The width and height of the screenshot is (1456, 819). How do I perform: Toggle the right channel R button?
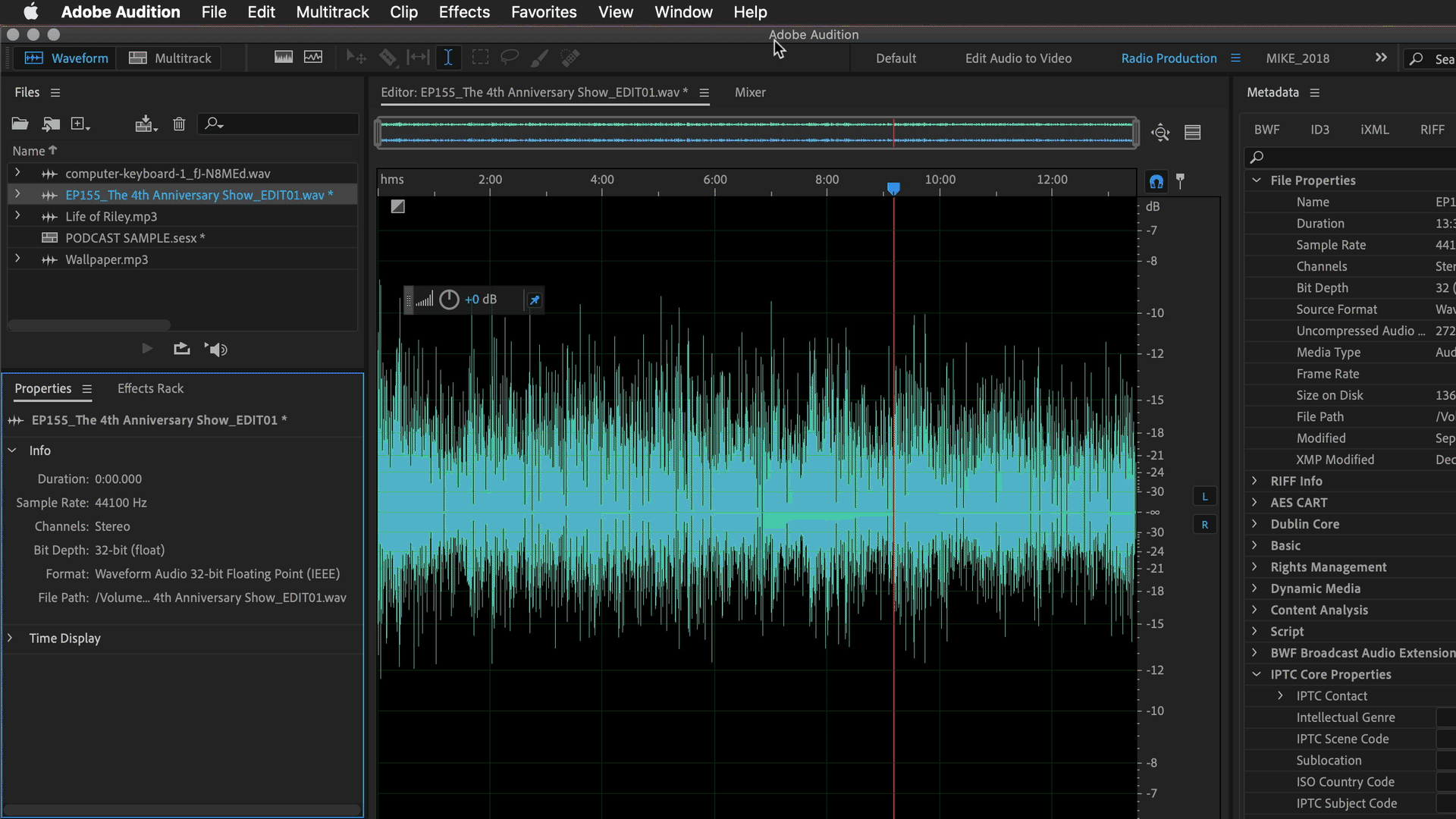tap(1204, 525)
